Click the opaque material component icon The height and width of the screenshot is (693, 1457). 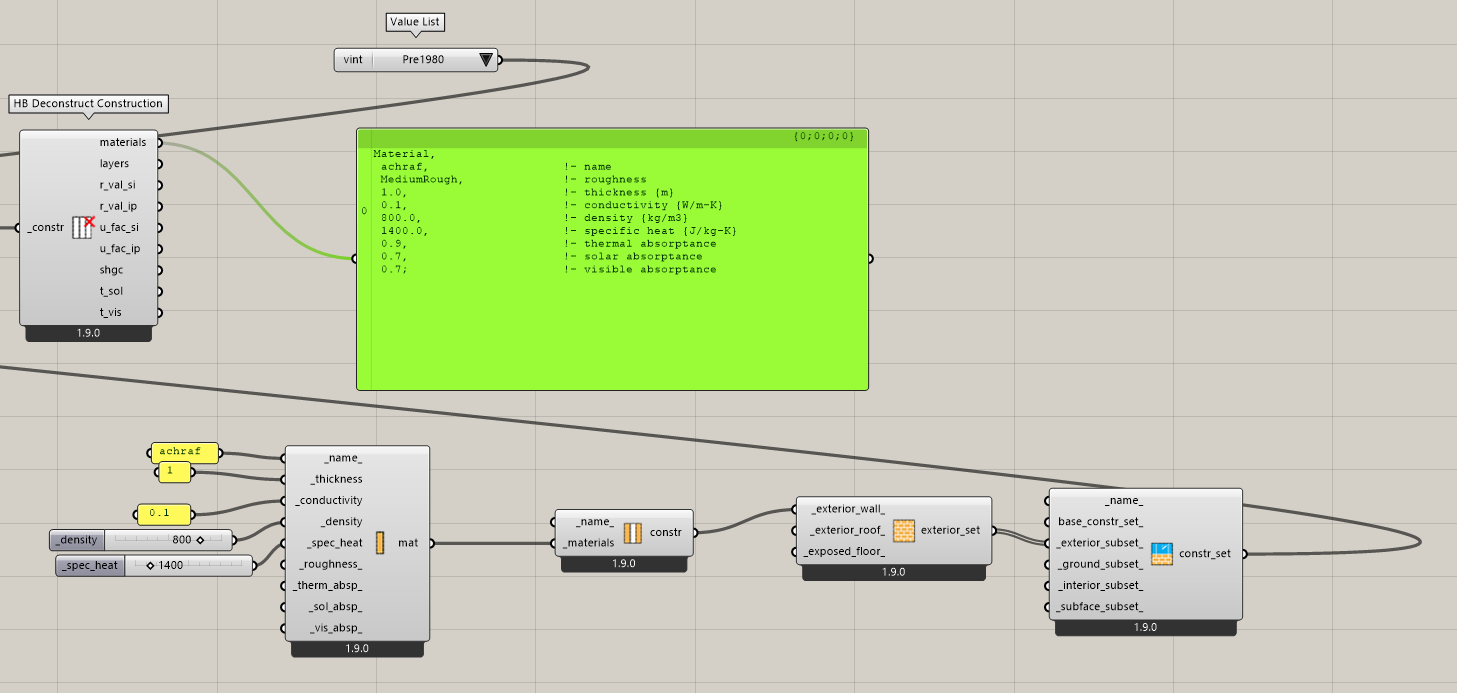point(380,543)
